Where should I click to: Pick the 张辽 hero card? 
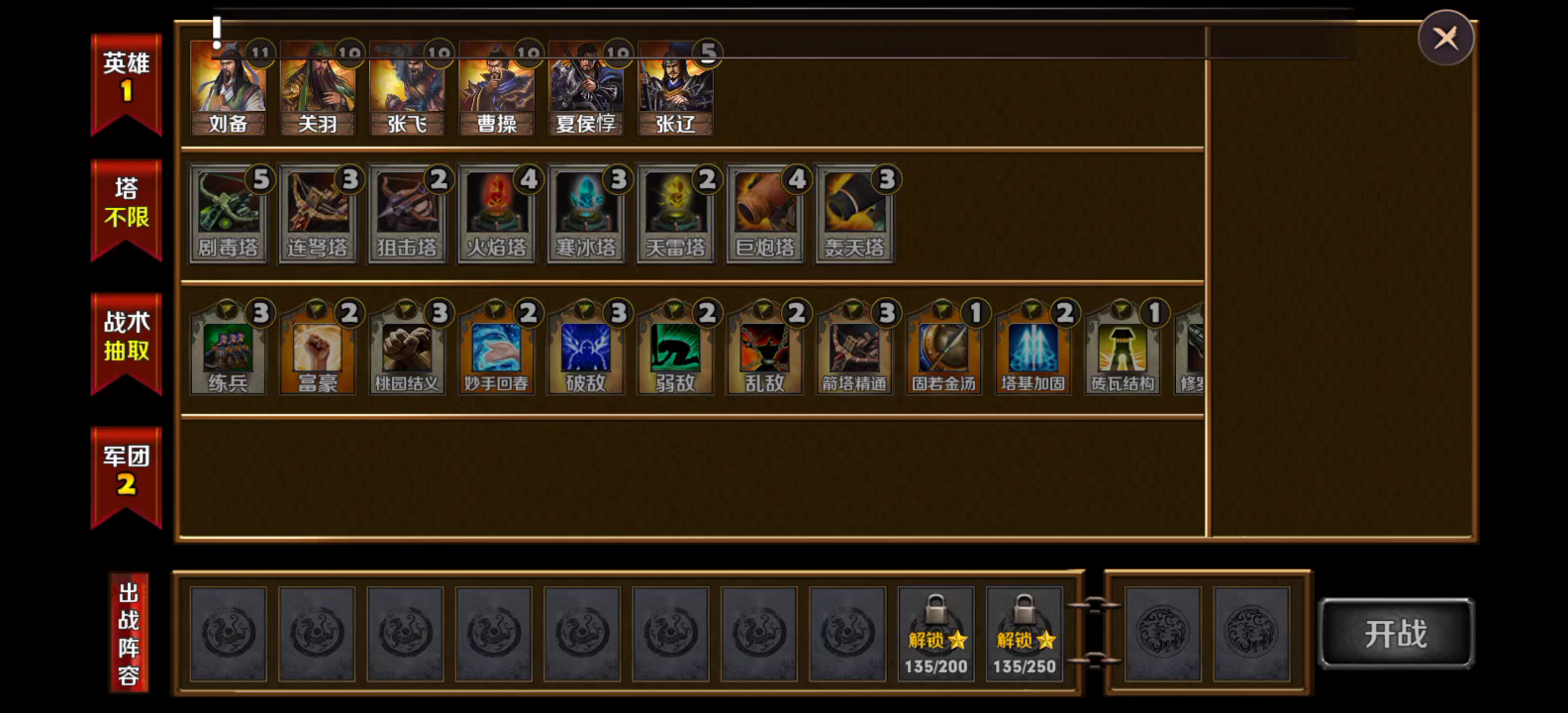click(675, 88)
